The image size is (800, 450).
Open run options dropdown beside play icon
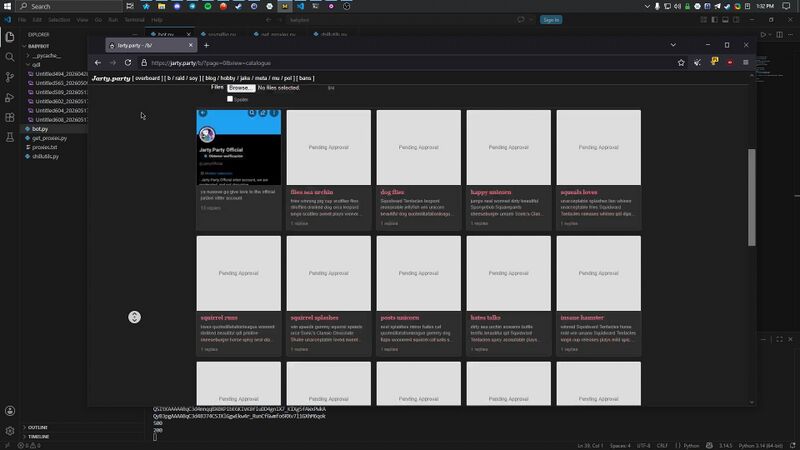(770, 35)
